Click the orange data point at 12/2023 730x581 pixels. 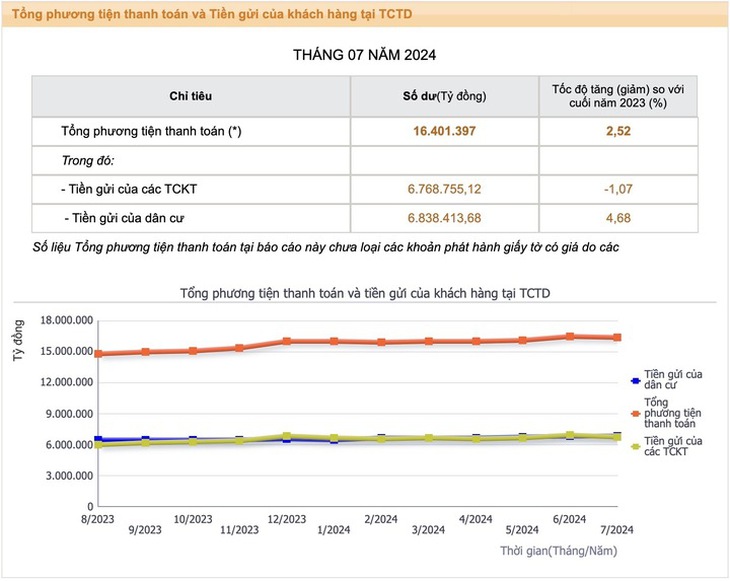point(287,341)
